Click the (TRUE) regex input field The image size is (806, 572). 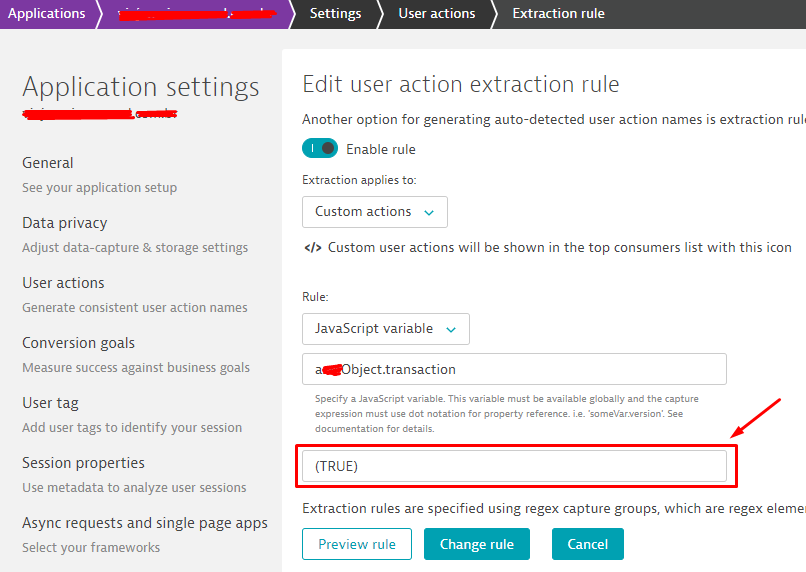click(514, 466)
